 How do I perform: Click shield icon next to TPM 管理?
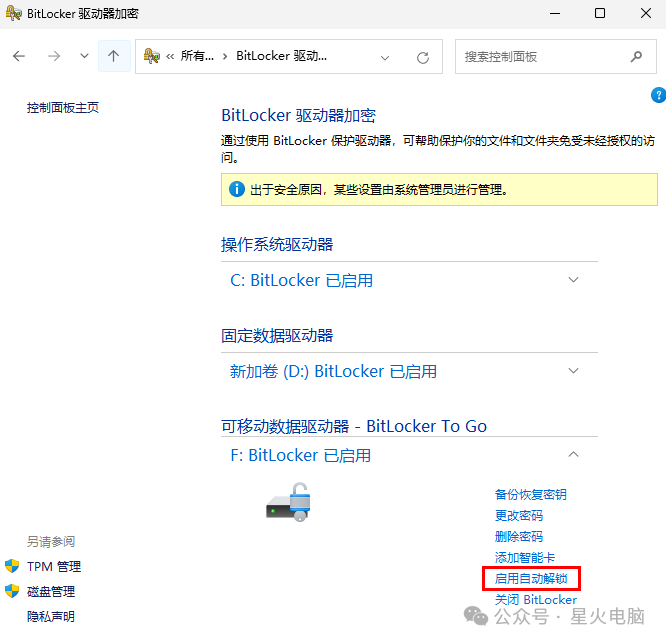point(12,566)
